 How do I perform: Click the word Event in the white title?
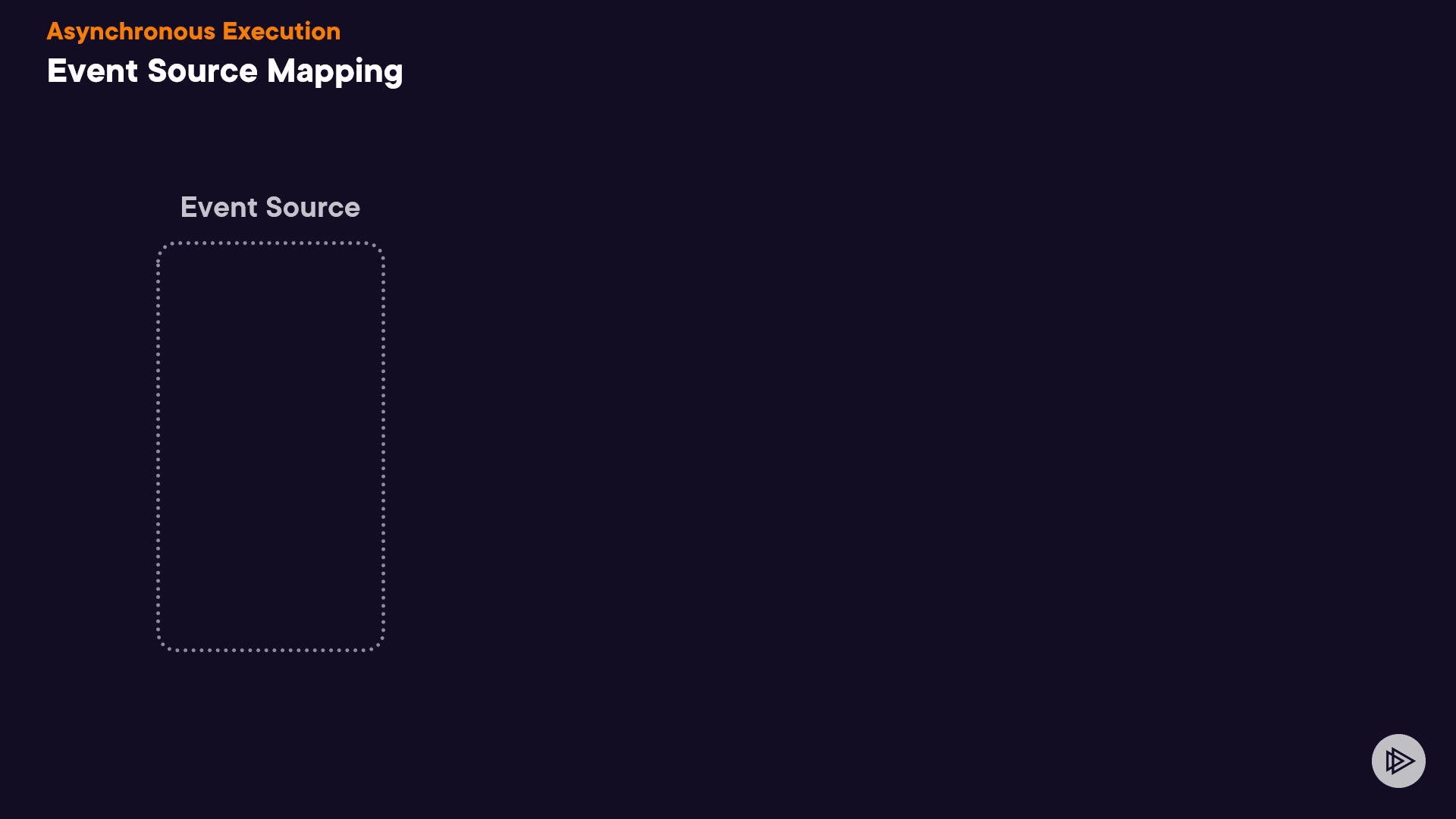[x=93, y=71]
